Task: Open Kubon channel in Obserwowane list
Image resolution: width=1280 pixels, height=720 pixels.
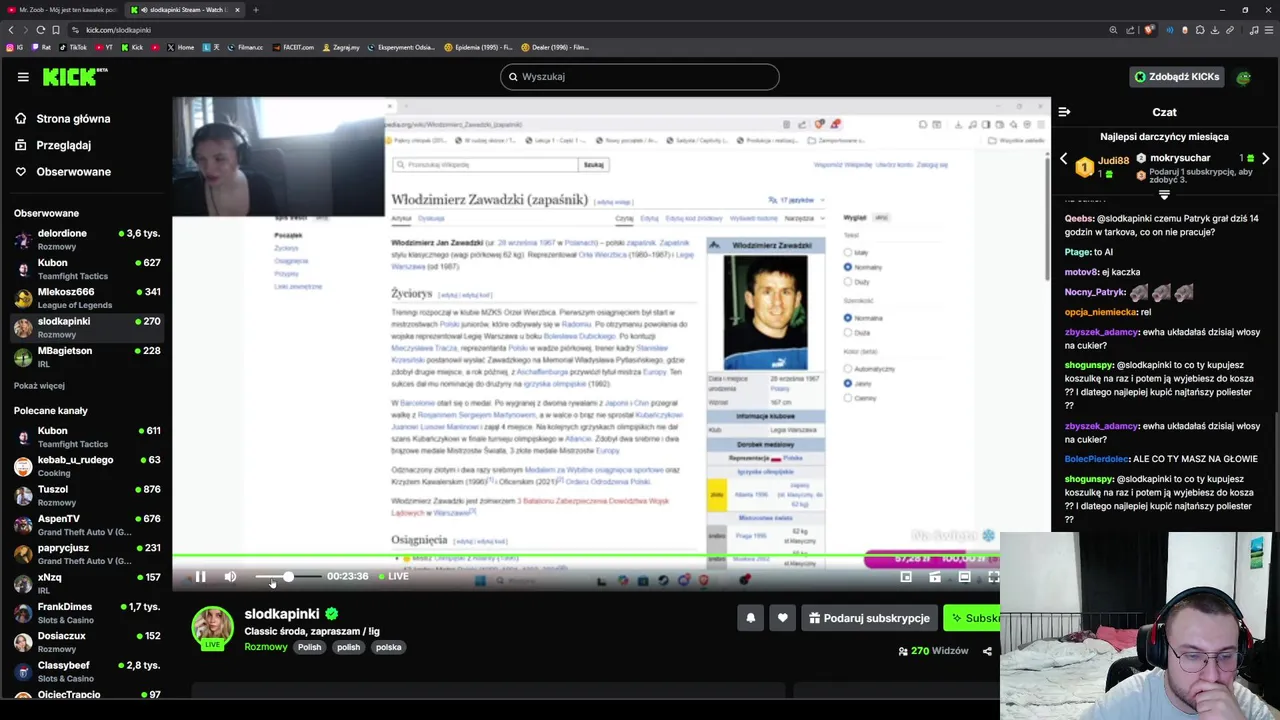Action: 87,269
